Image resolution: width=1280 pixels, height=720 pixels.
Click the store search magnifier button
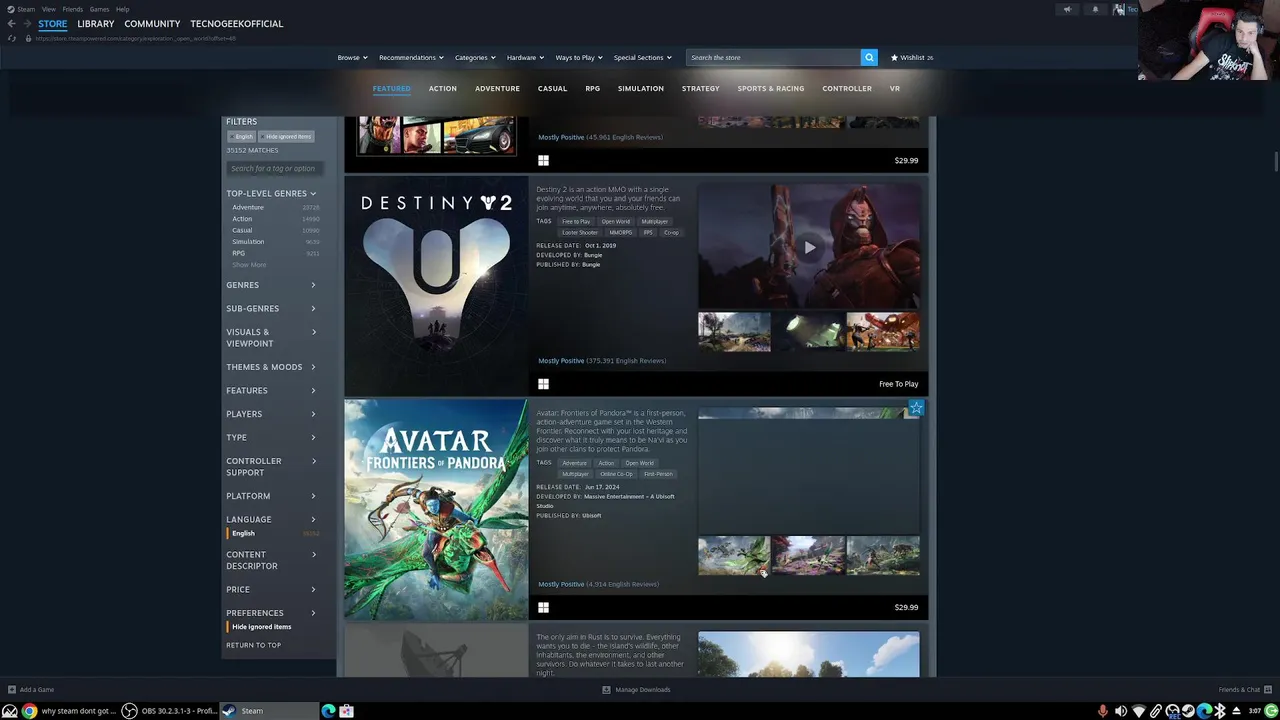point(869,57)
